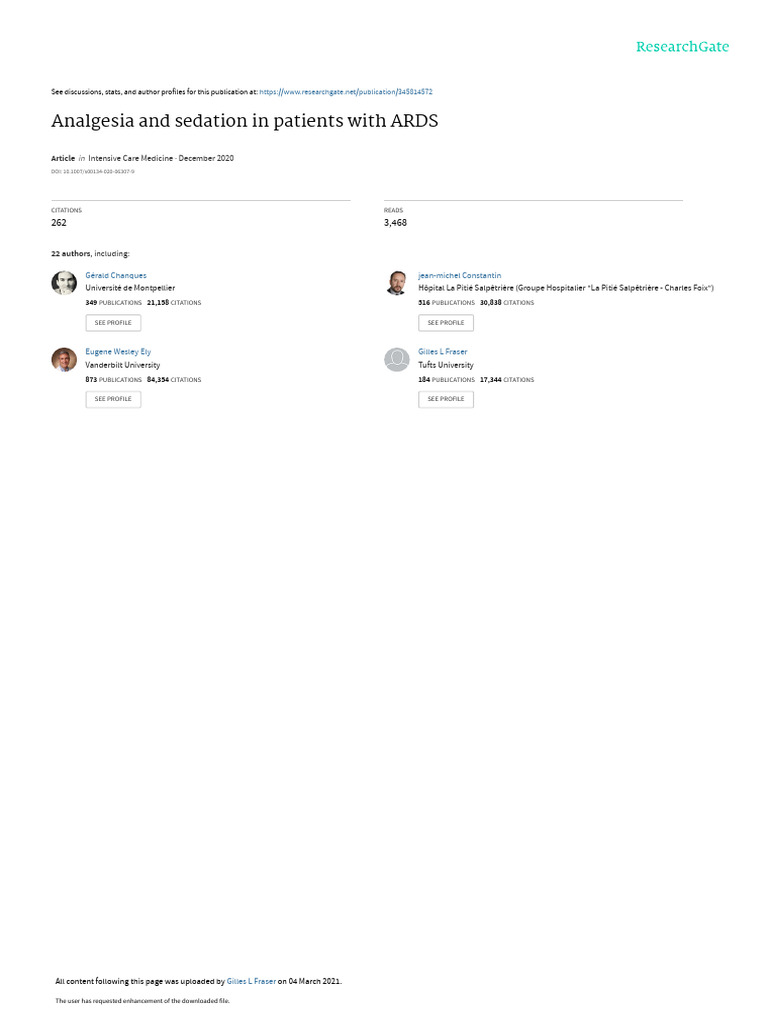This screenshot has width=768, height=1024.
Task: Click Gilles L Fraser placeholder avatar icon
Action: pyautogui.click(x=396, y=360)
